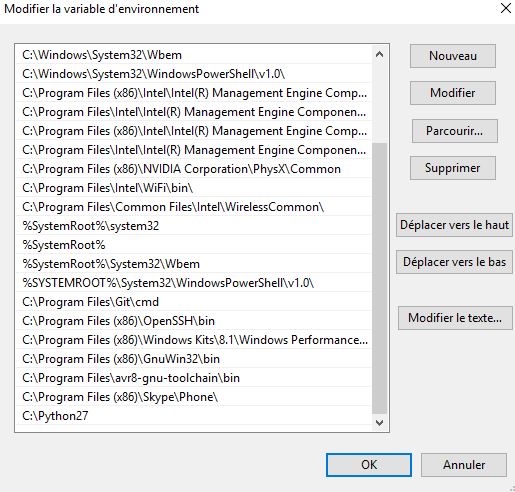Click the Nouveau button

click(x=453, y=56)
